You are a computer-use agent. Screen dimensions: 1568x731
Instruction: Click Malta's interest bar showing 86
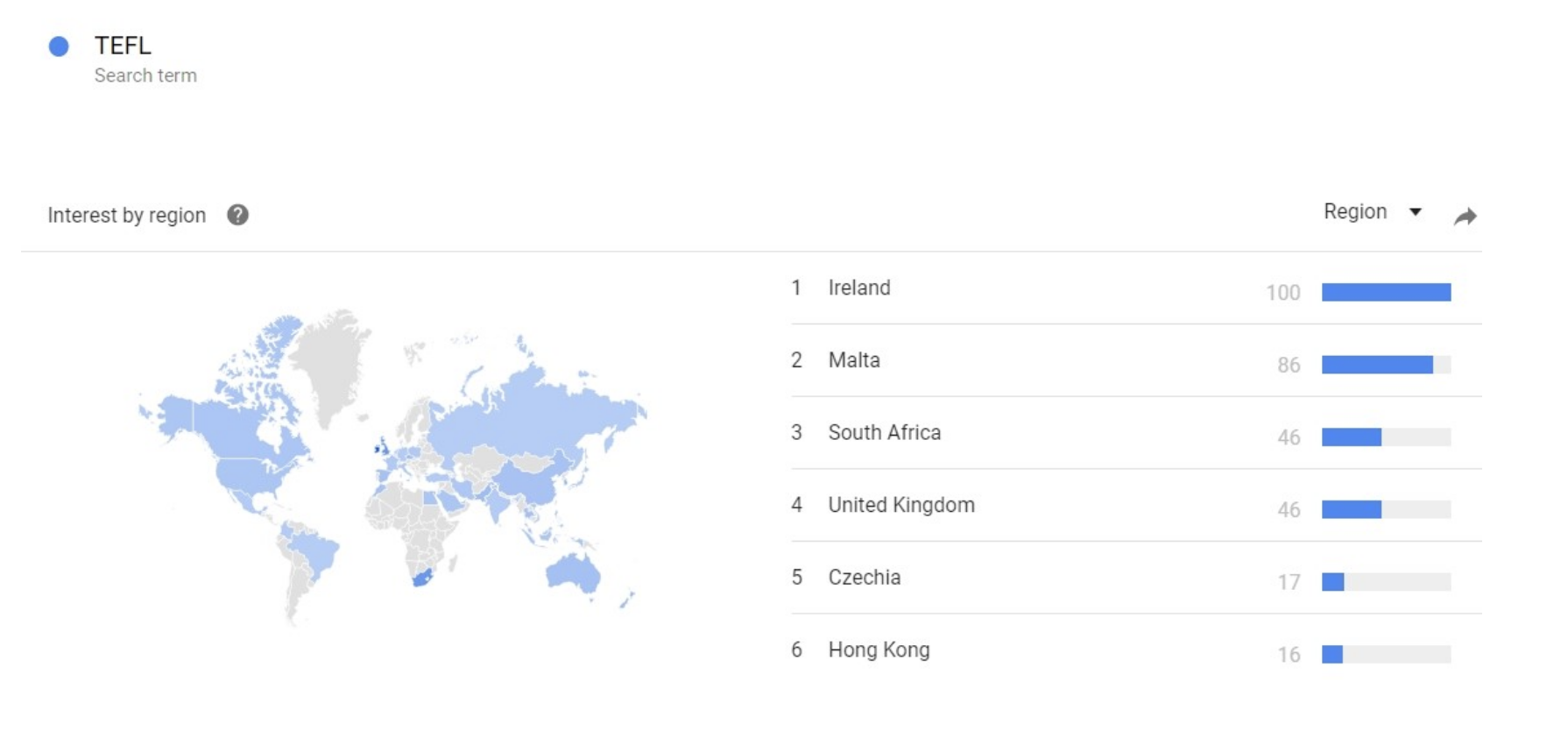click(1377, 365)
